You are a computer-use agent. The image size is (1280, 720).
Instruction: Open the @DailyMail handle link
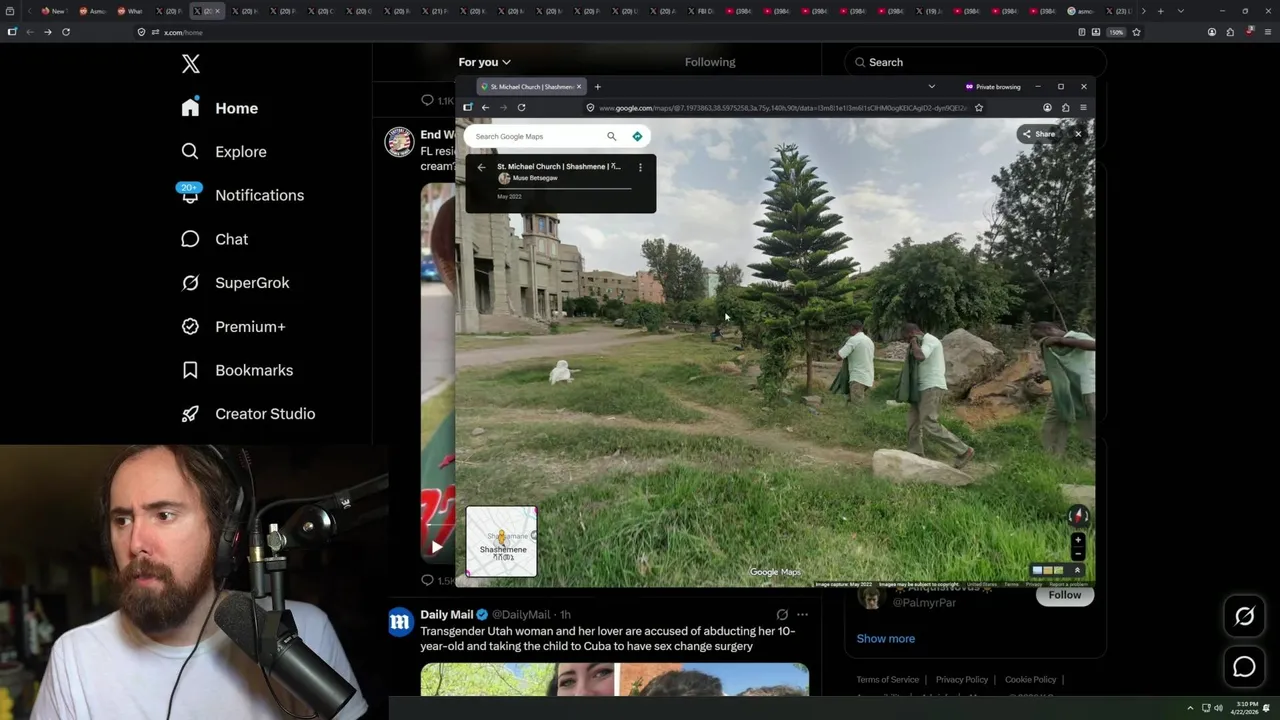click(x=521, y=615)
